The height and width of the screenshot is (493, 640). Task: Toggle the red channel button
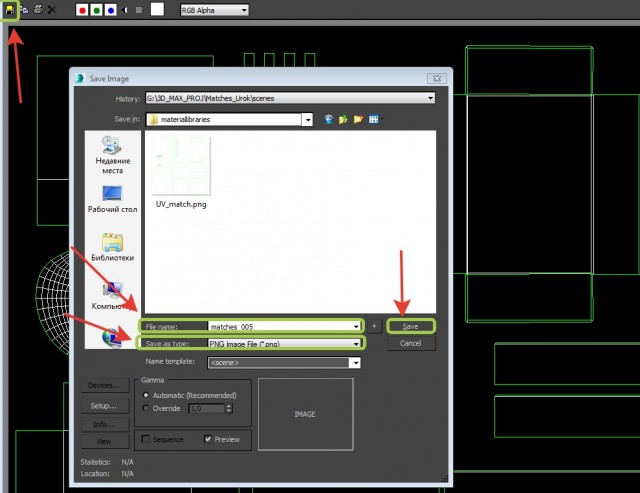(82, 9)
